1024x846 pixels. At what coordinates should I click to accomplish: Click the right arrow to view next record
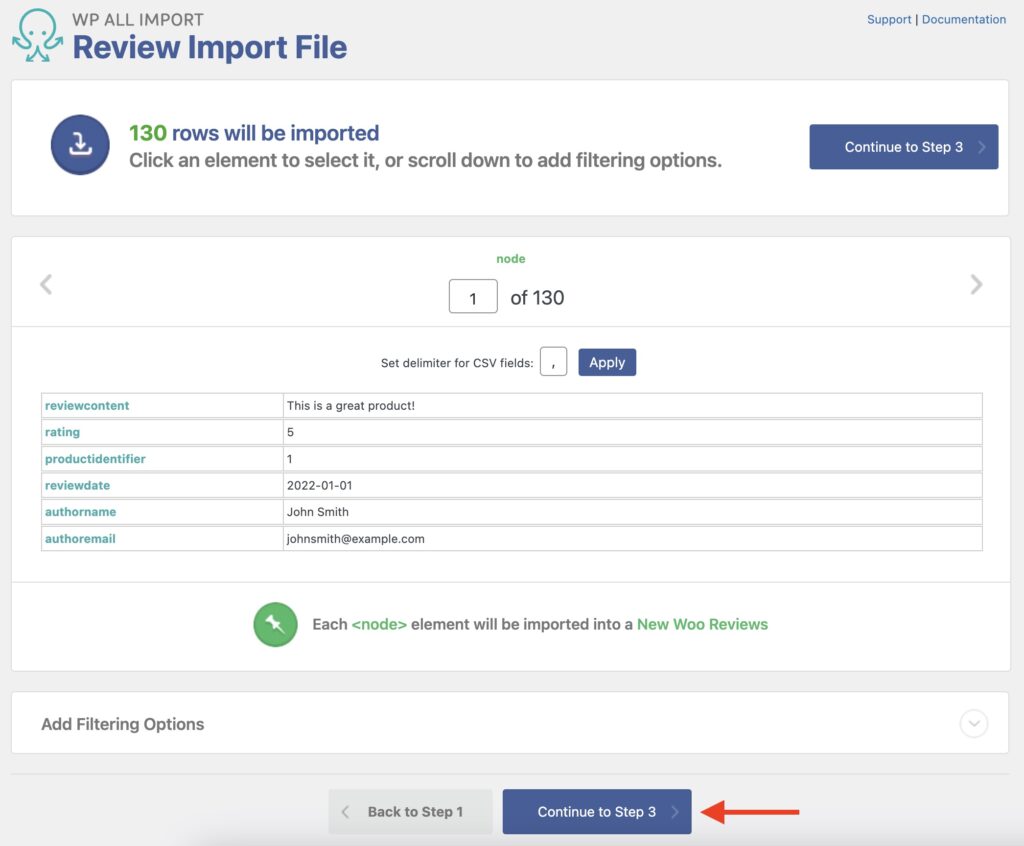click(977, 285)
